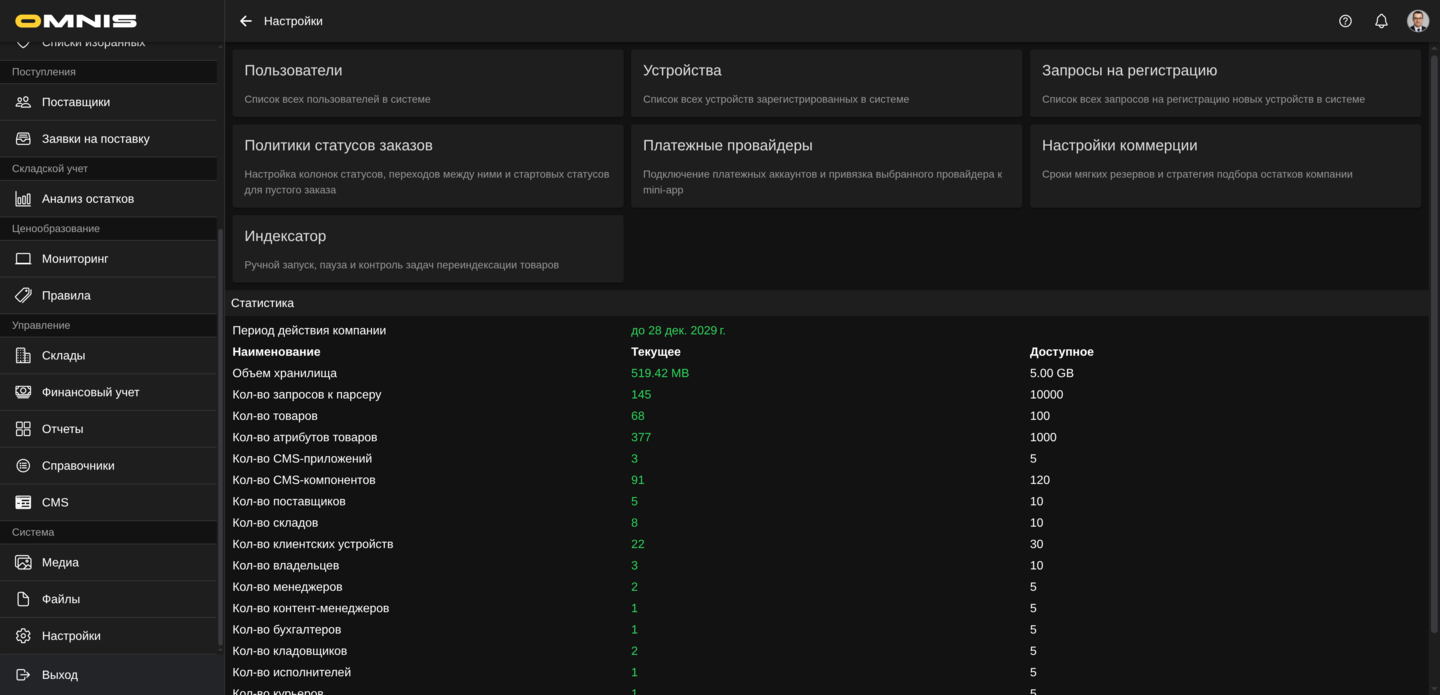Image resolution: width=1440 pixels, height=695 pixels.
Task: Click the back arrow next to Настройки
Action: (246, 21)
